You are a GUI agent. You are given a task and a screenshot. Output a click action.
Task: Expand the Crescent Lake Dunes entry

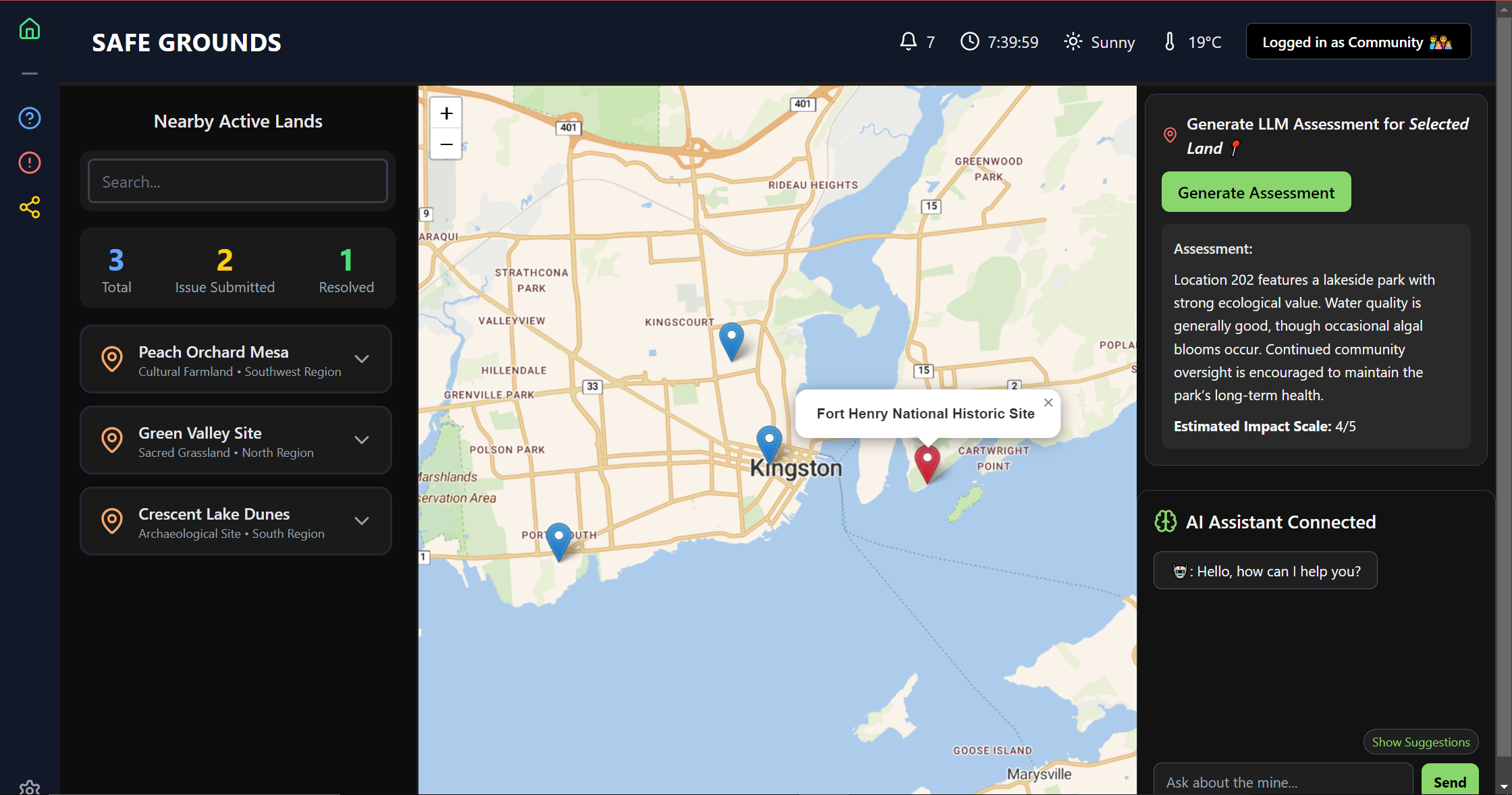pos(362,521)
